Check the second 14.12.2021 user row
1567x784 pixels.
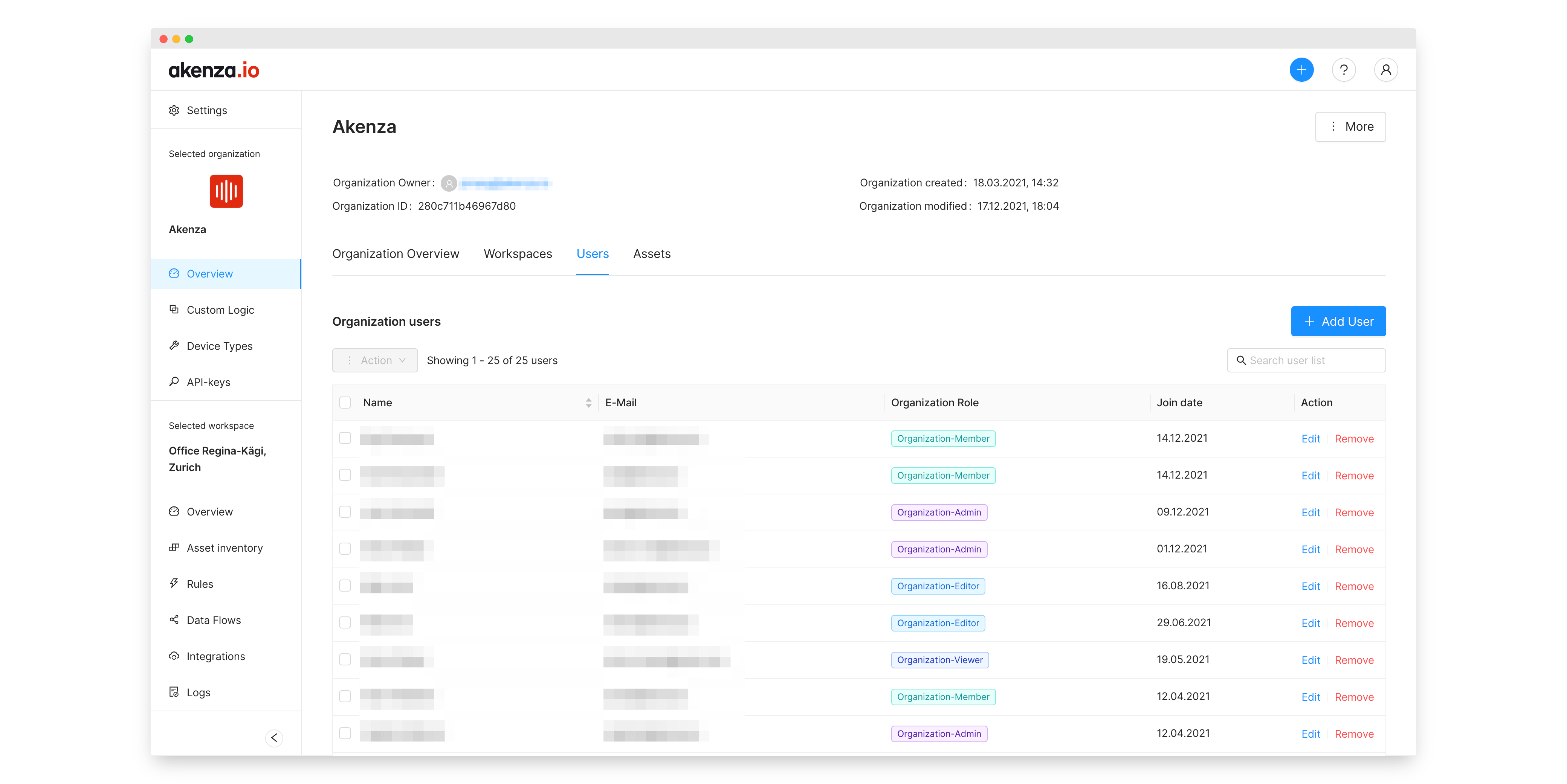(x=345, y=475)
